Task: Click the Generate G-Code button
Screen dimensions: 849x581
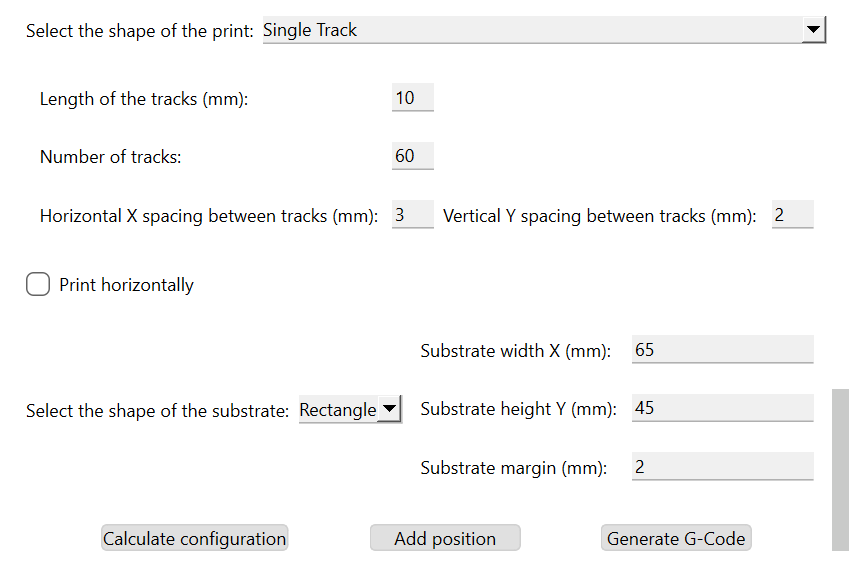Action: click(676, 537)
